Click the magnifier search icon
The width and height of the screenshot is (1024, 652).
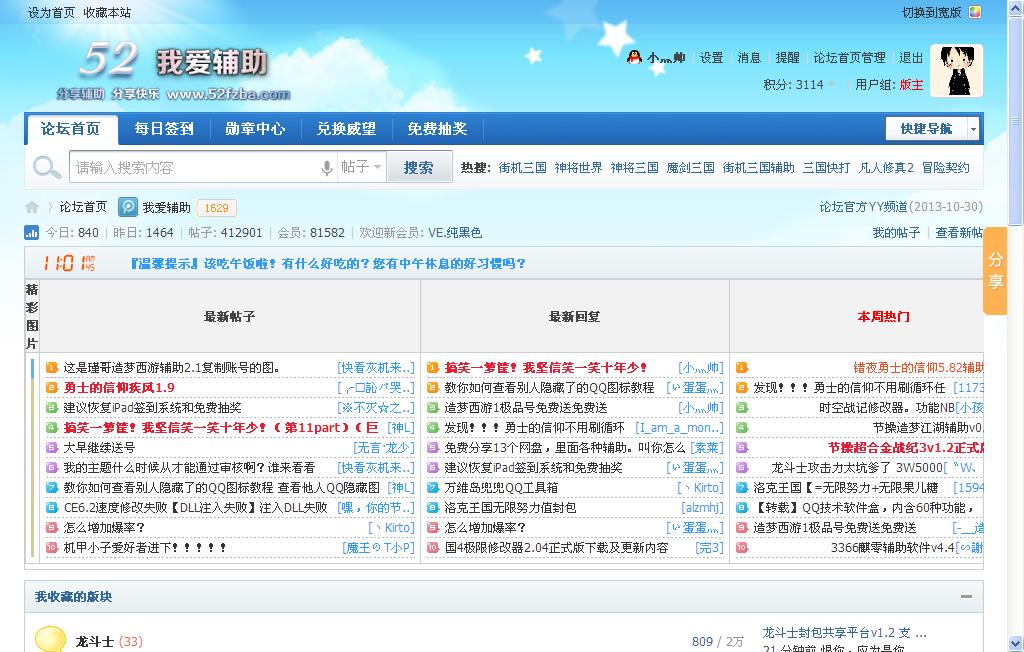click(x=46, y=168)
